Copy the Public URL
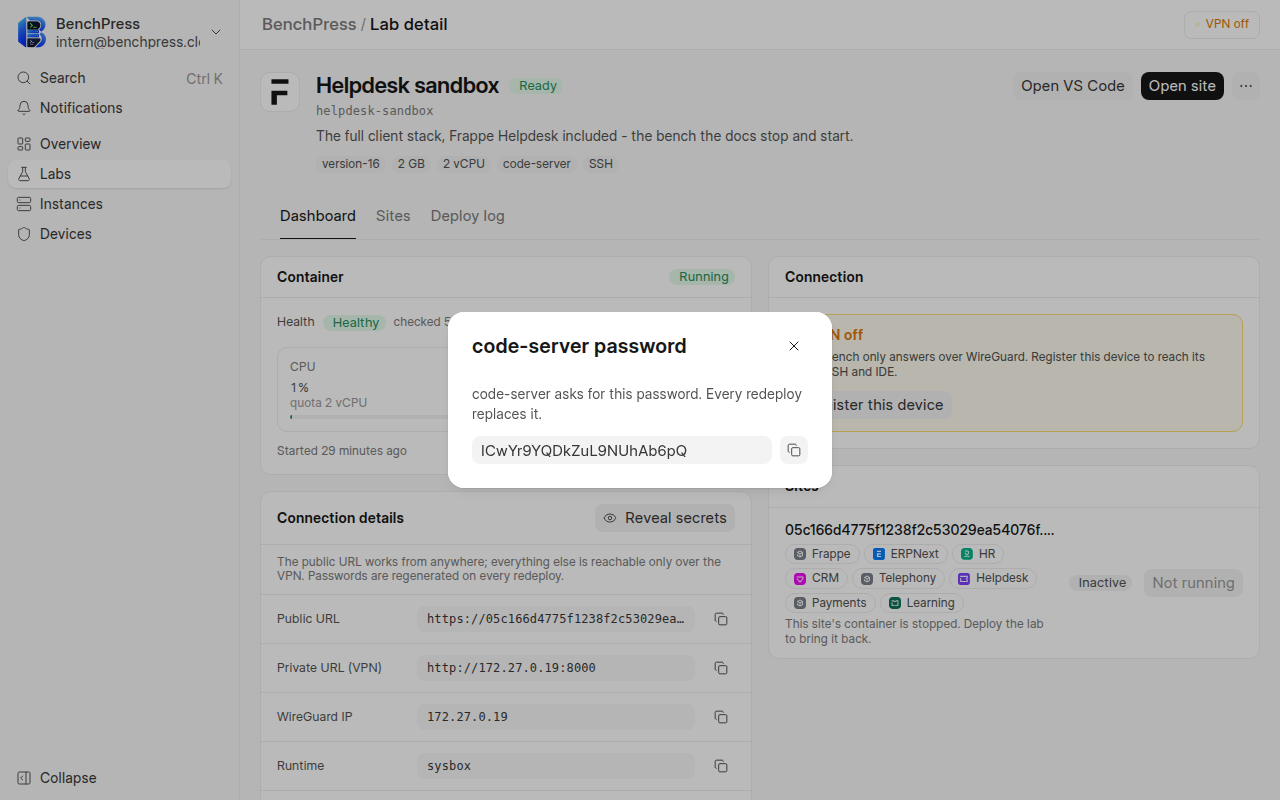This screenshot has width=1280, height=800. 720,619
